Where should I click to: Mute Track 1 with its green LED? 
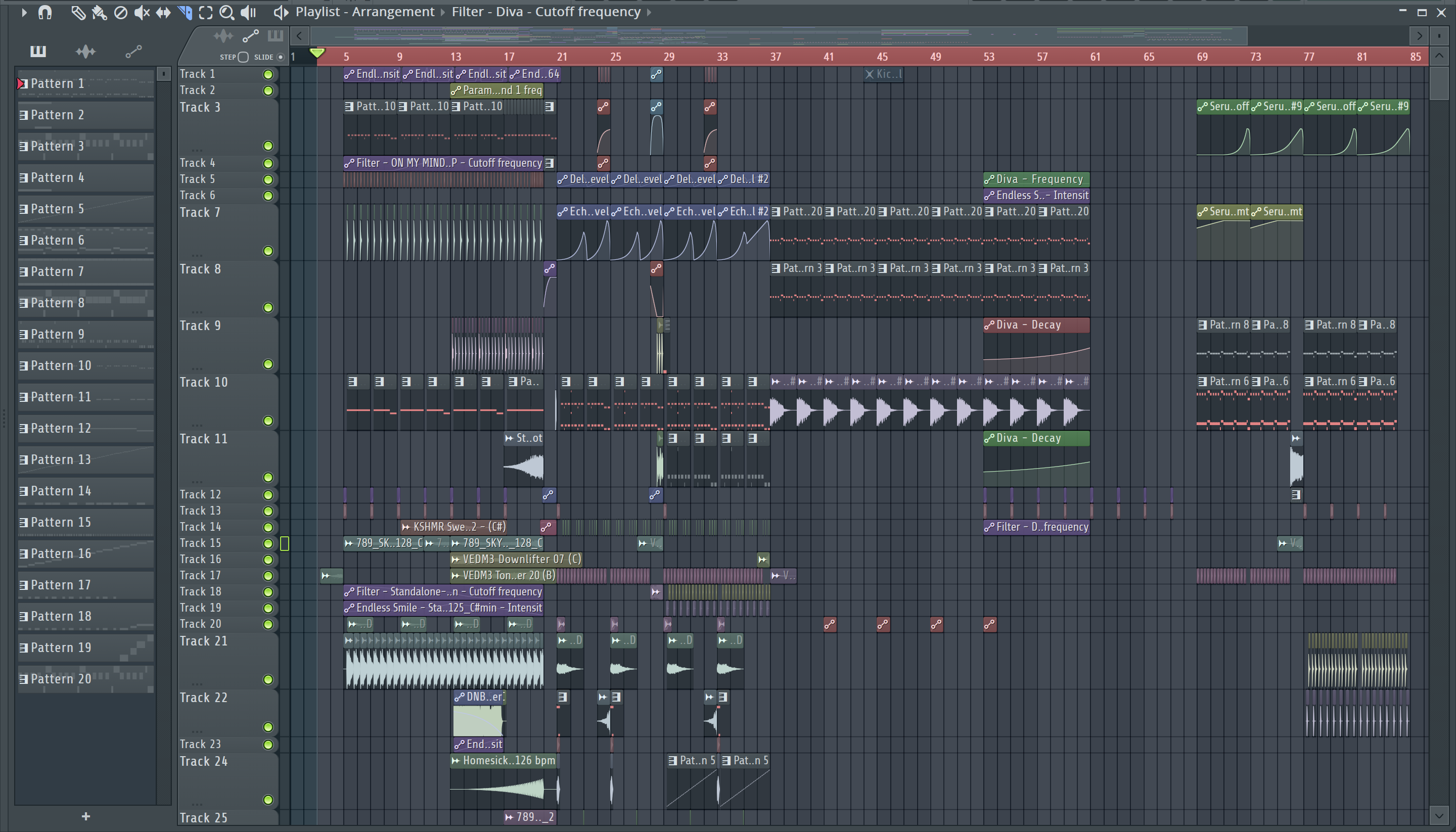[268, 74]
